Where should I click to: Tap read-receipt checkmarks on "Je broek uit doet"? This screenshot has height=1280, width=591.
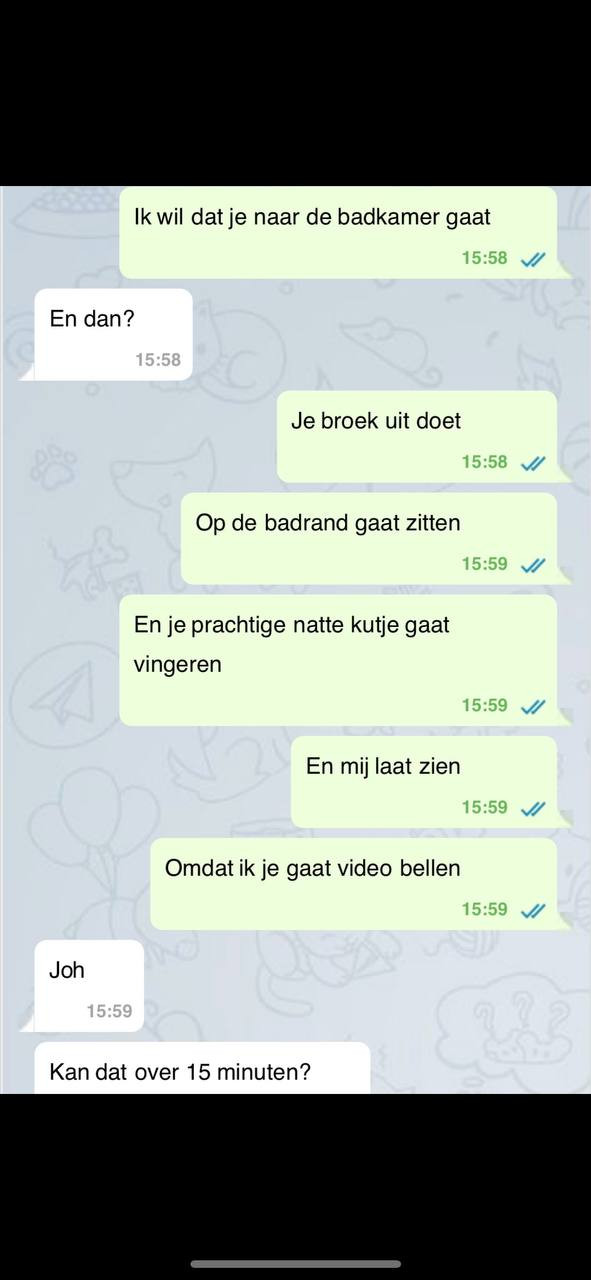(533, 463)
